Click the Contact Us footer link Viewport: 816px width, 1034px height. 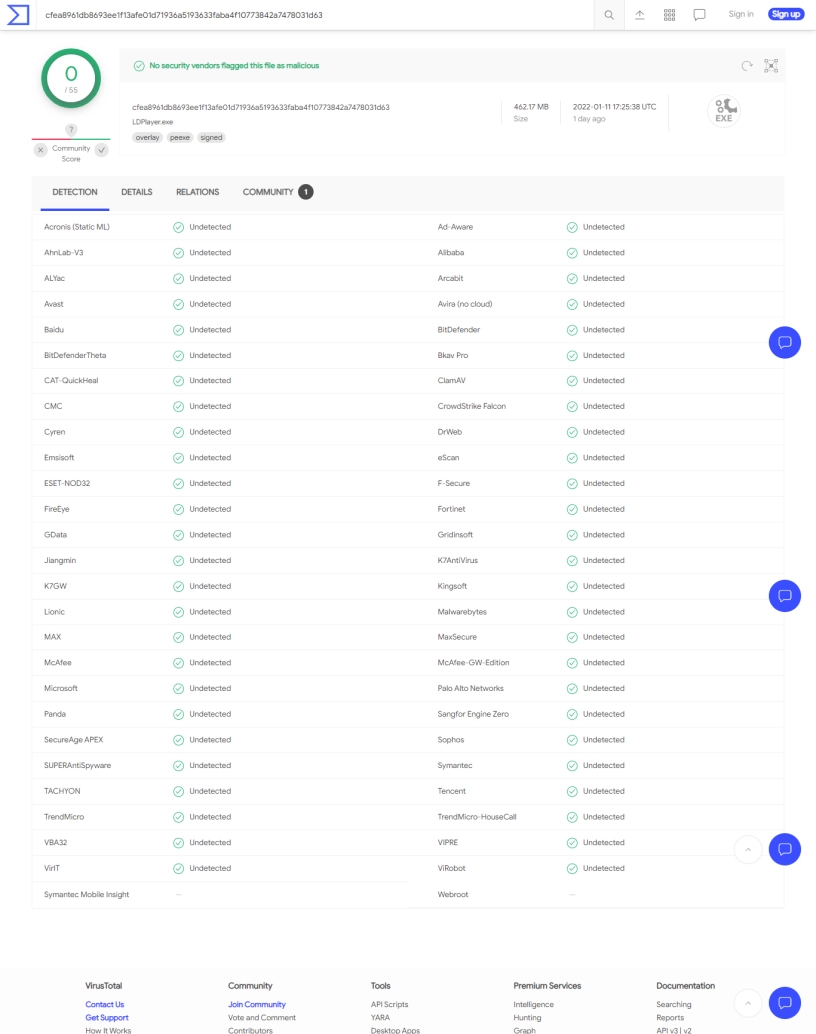pos(105,1004)
